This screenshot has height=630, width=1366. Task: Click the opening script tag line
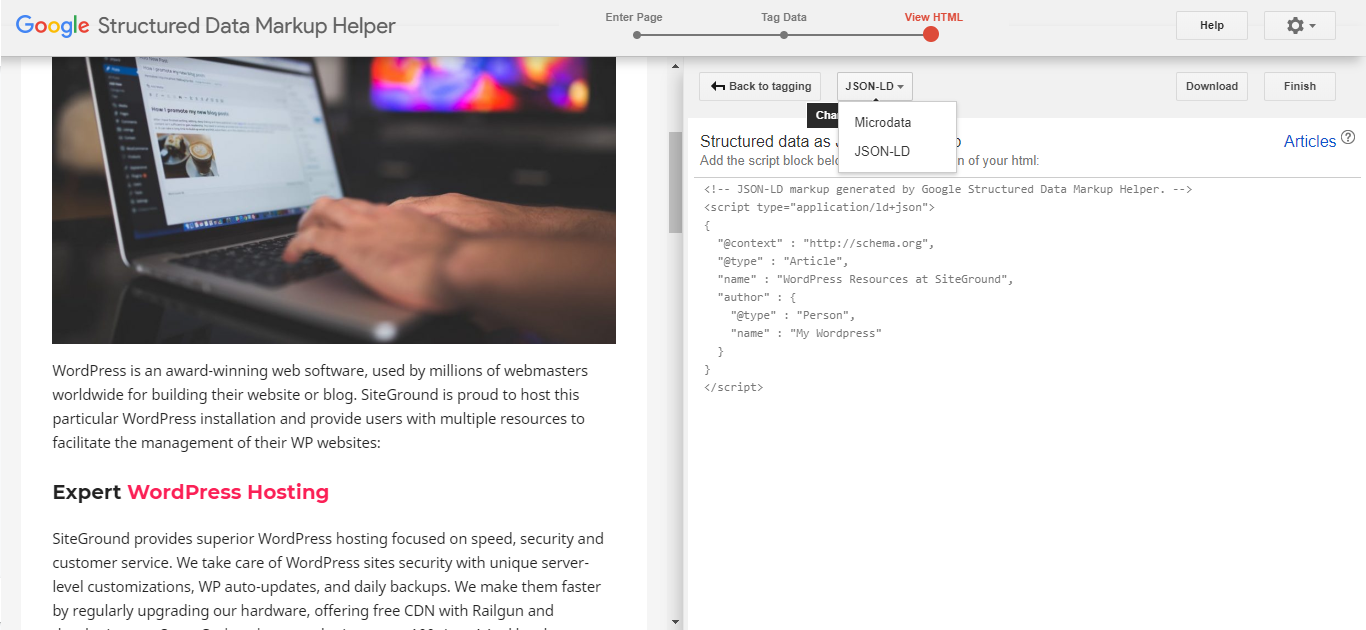[819, 207]
